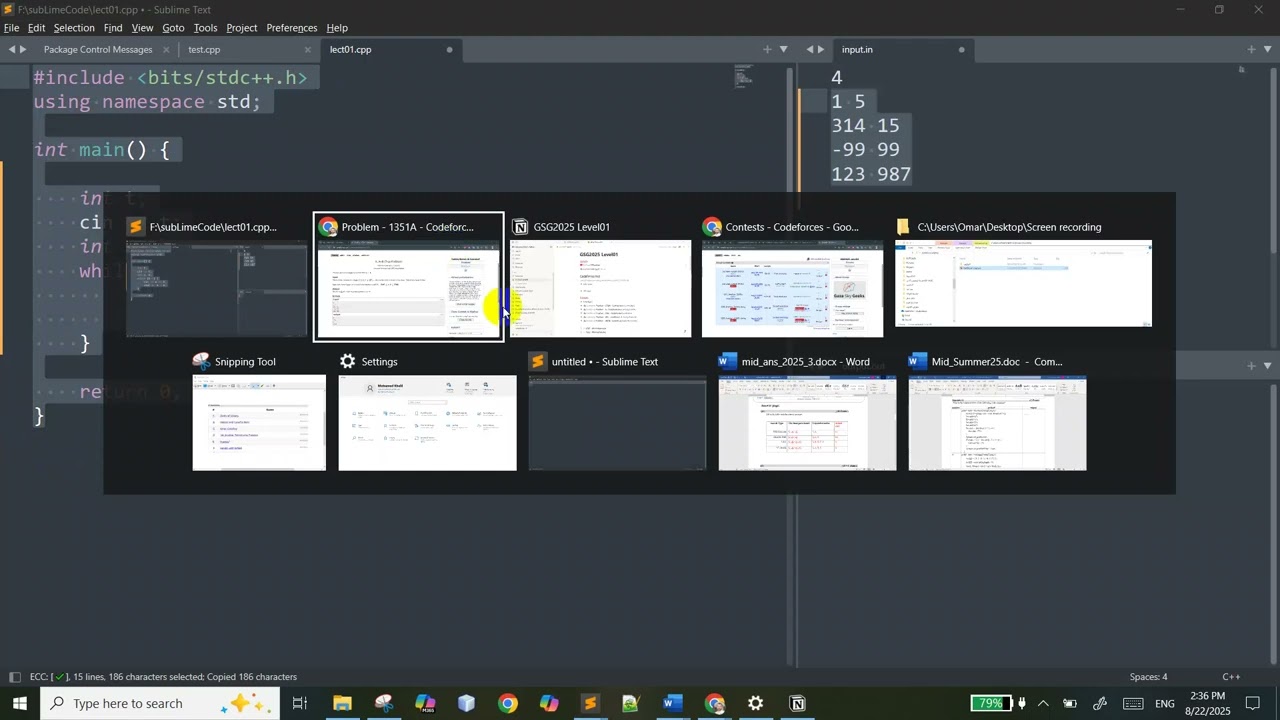Add a new tab in the input.in pane
Image resolution: width=1280 pixels, height=720 pixels.
(1251, 49)
